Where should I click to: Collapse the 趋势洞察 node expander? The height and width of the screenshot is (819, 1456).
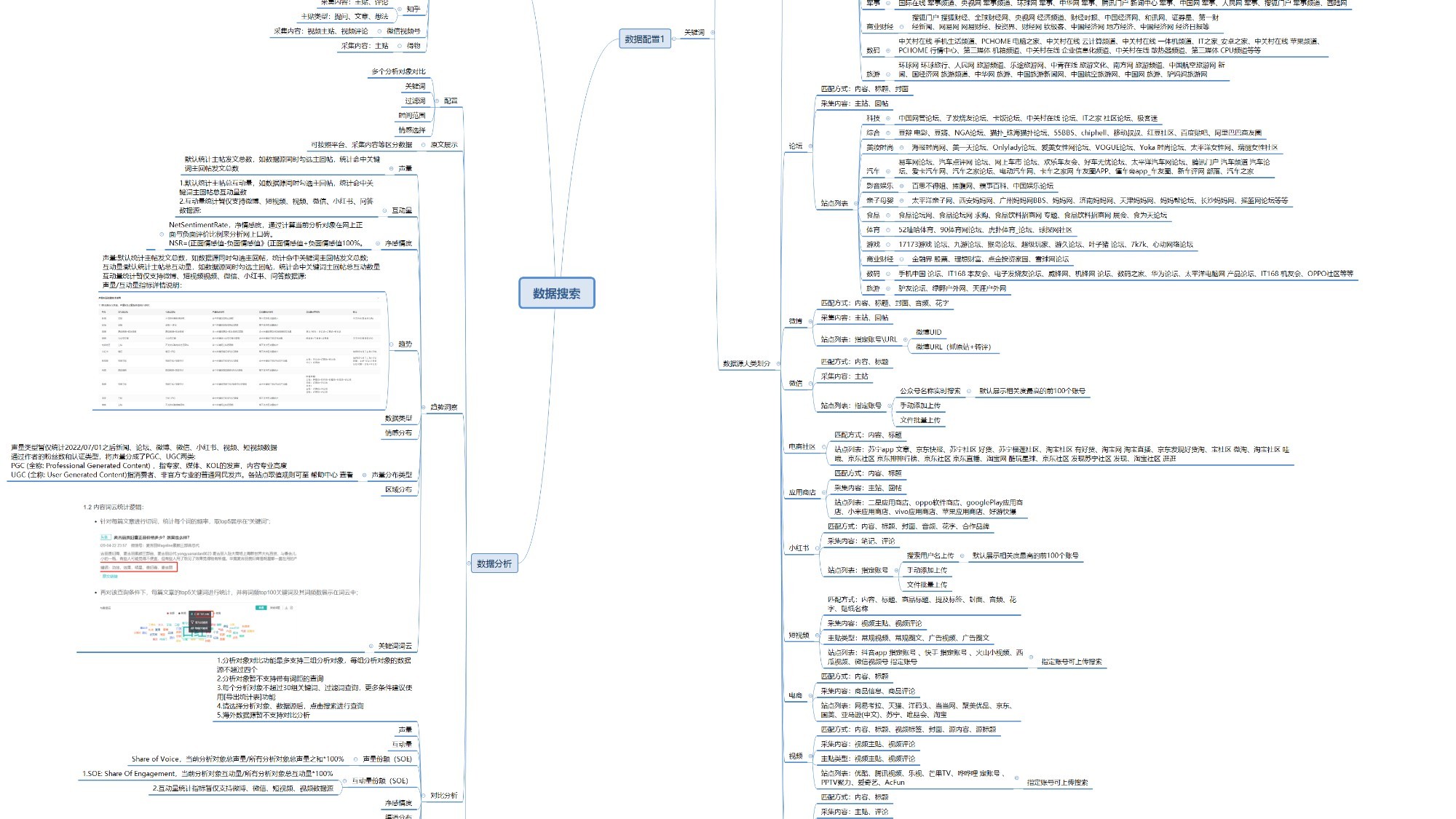(424, 407)
